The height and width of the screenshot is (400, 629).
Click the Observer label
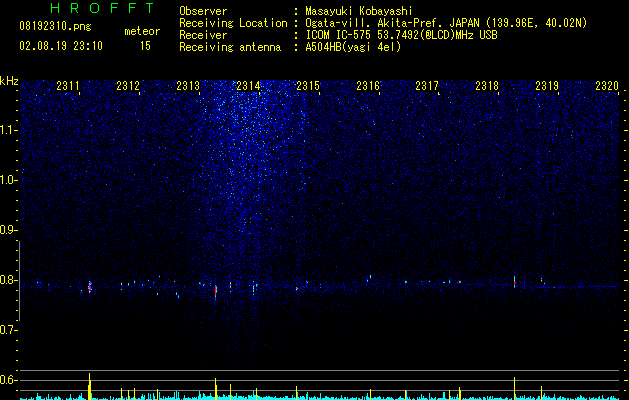203,11
